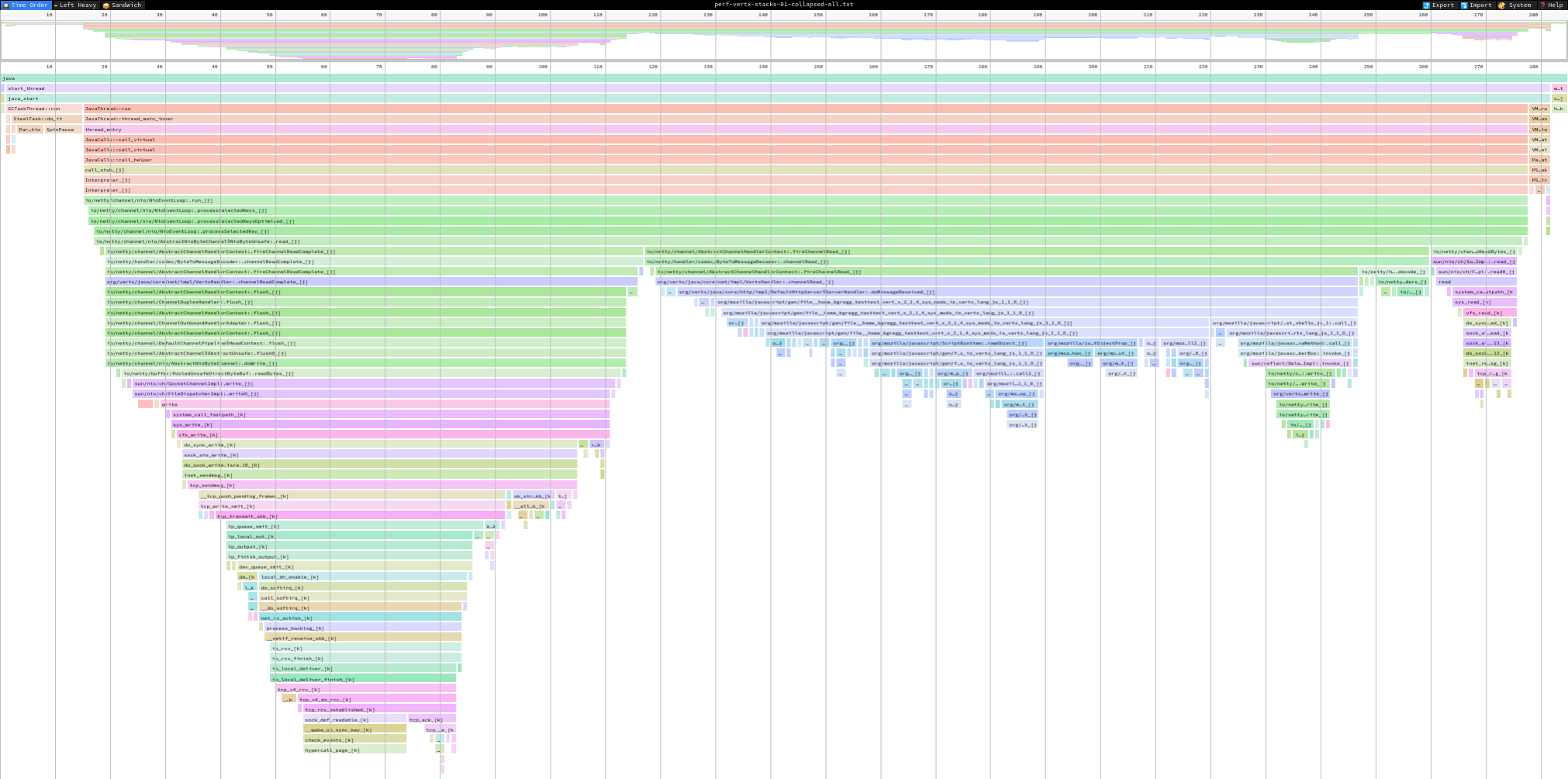Select the tcp_rcv_established_[k] frame
The image size is (1568, 779).
click(379, 709)
